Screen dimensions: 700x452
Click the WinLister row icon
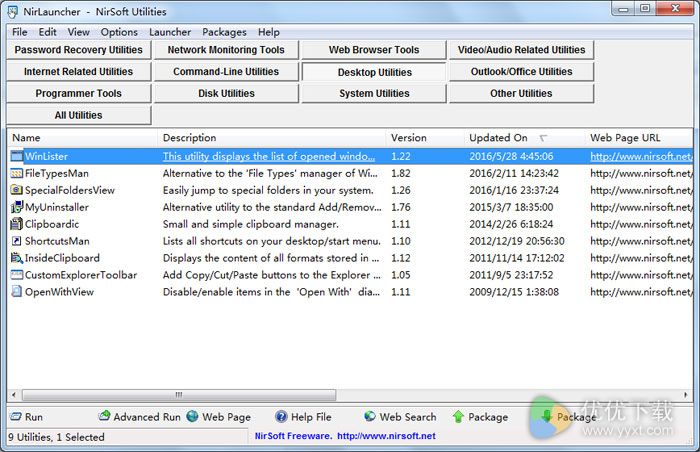pos(17,156)
